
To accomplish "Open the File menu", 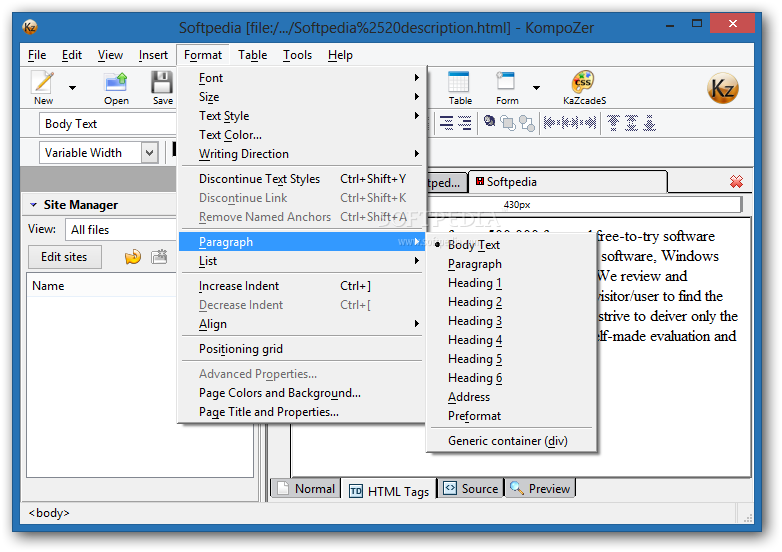I will click(x=37, y=55).
